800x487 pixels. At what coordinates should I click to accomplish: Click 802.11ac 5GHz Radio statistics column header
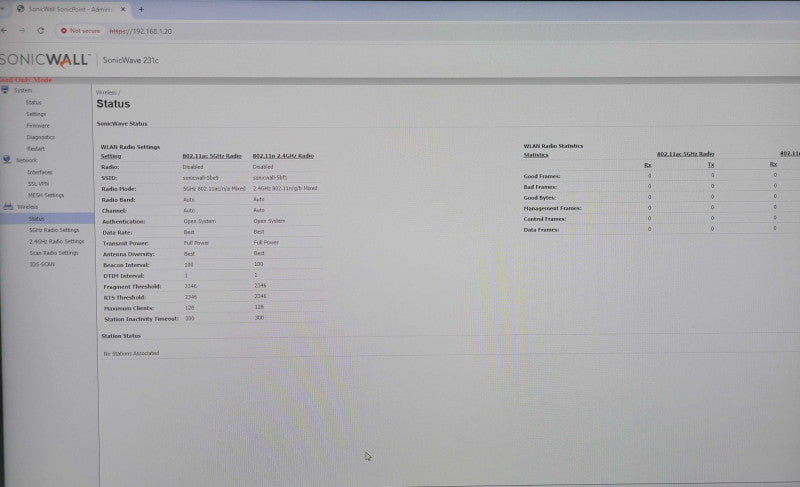685,154
